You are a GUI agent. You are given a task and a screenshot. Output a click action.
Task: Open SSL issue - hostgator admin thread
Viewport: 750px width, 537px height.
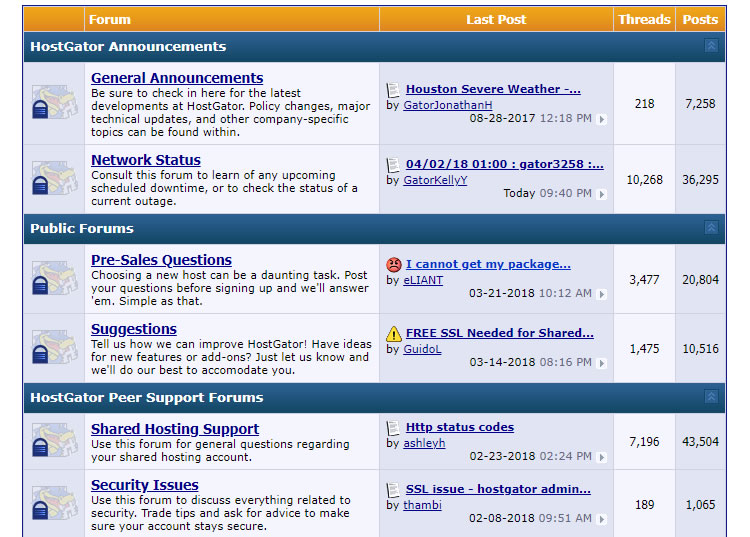[498, 489]
